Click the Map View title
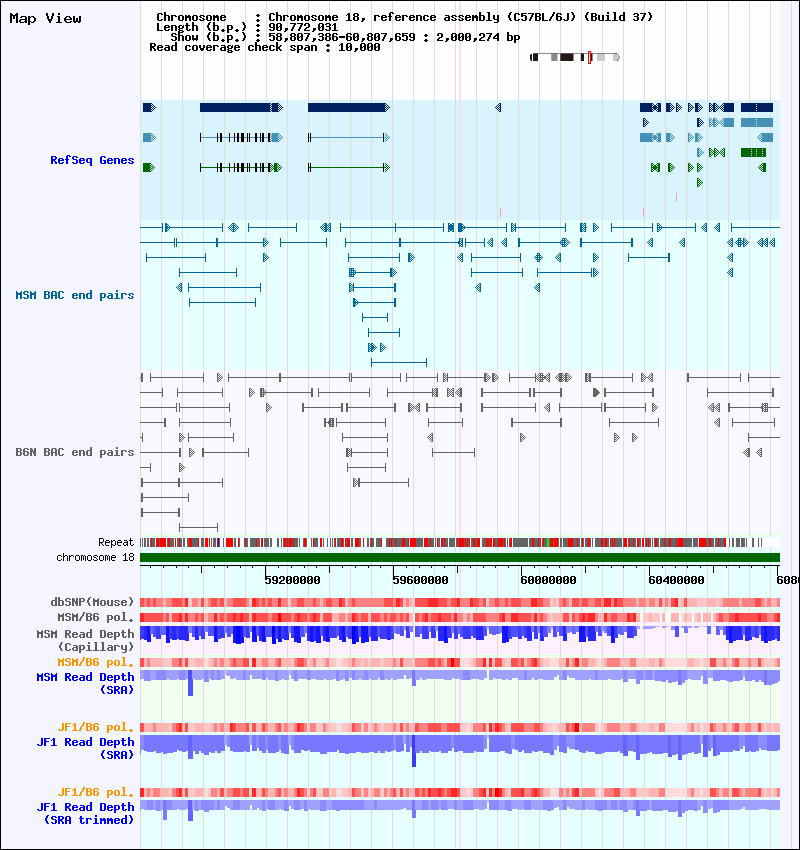 46,19
